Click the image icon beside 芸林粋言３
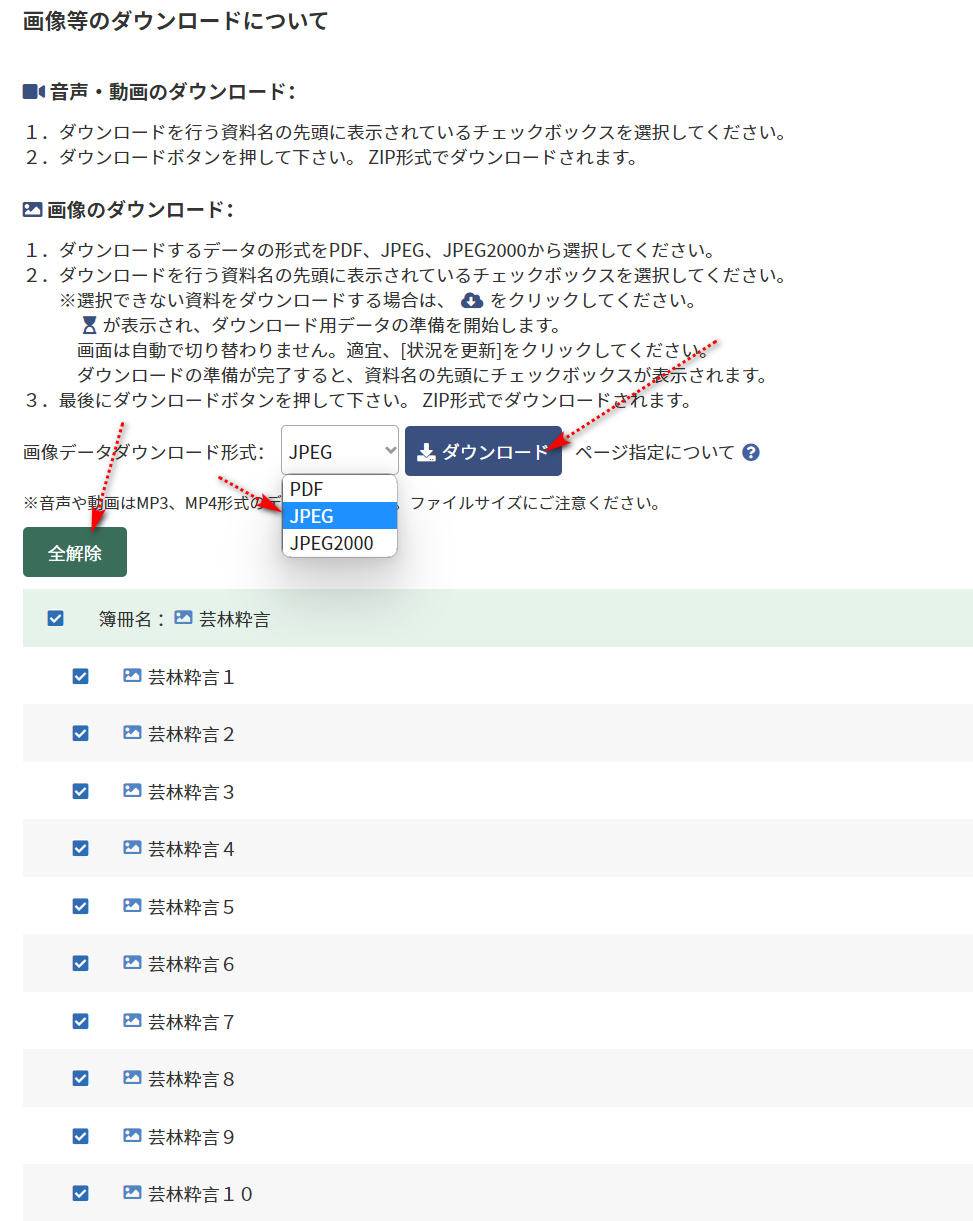Screen dimensions: 973x1221 [x=132, y=791]
